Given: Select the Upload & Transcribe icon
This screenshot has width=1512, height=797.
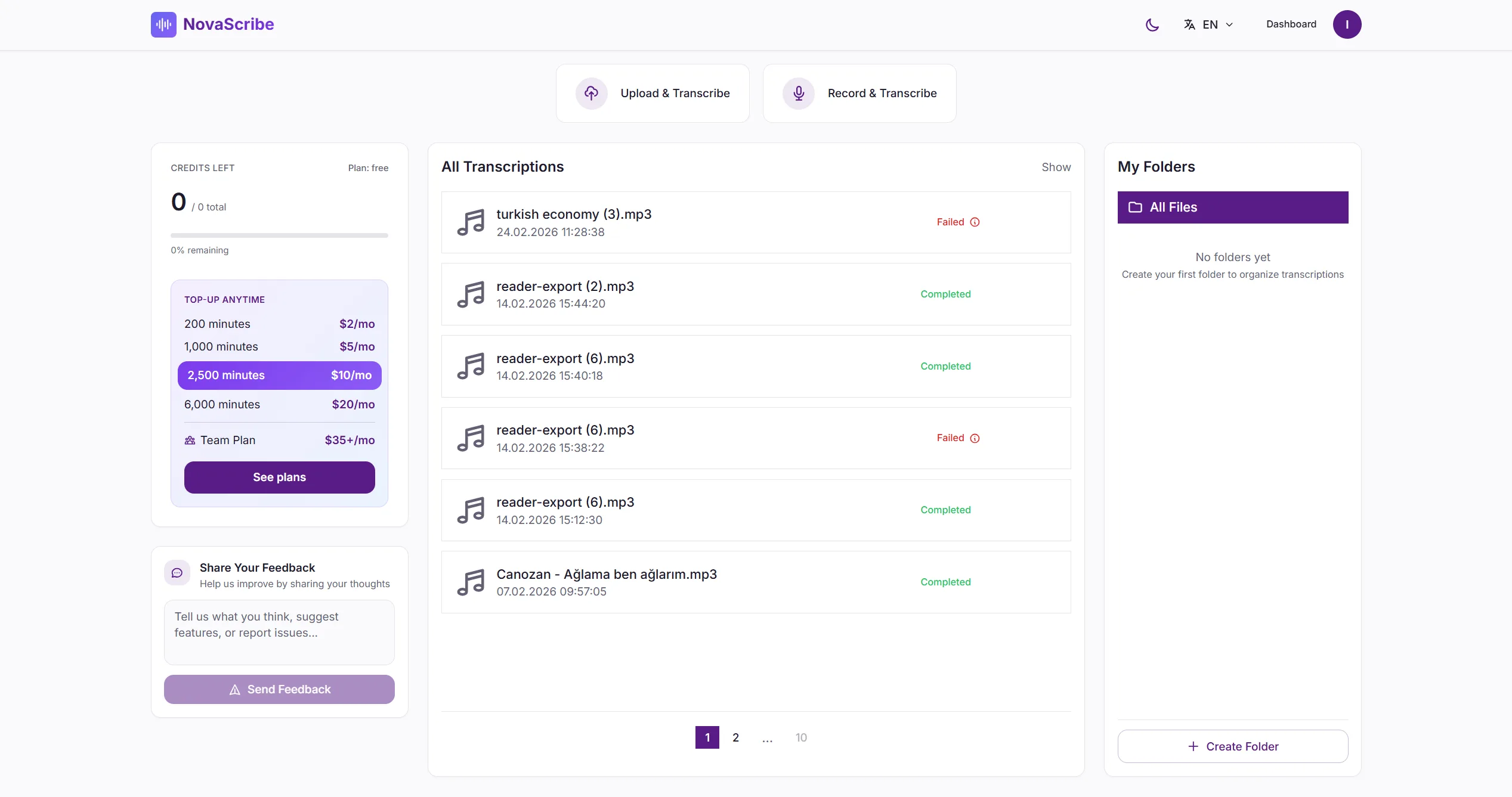Looking at the screenshot, I should (x=592, y=93).
